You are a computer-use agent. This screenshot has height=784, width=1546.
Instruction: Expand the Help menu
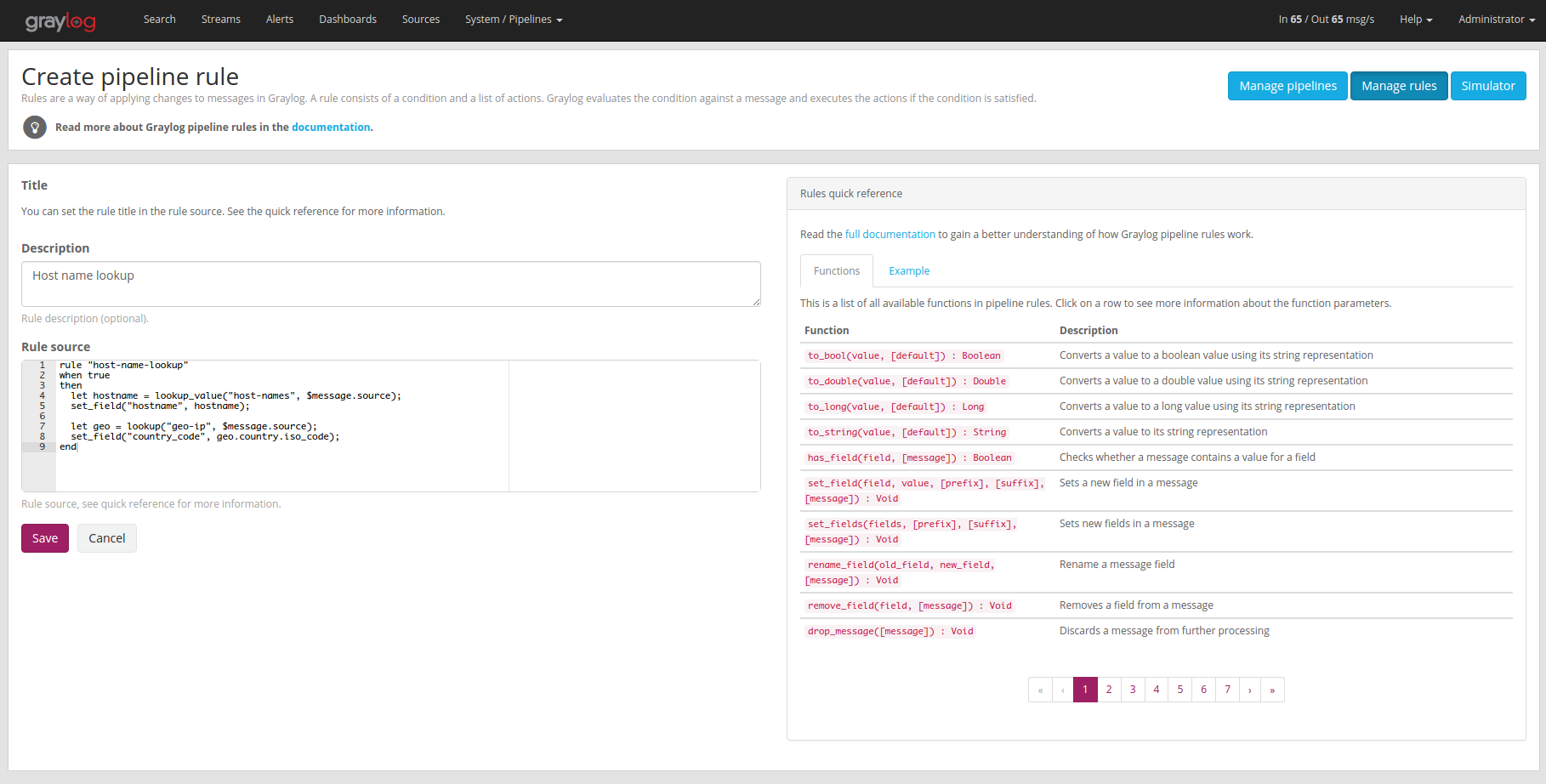coord(1415,20)
